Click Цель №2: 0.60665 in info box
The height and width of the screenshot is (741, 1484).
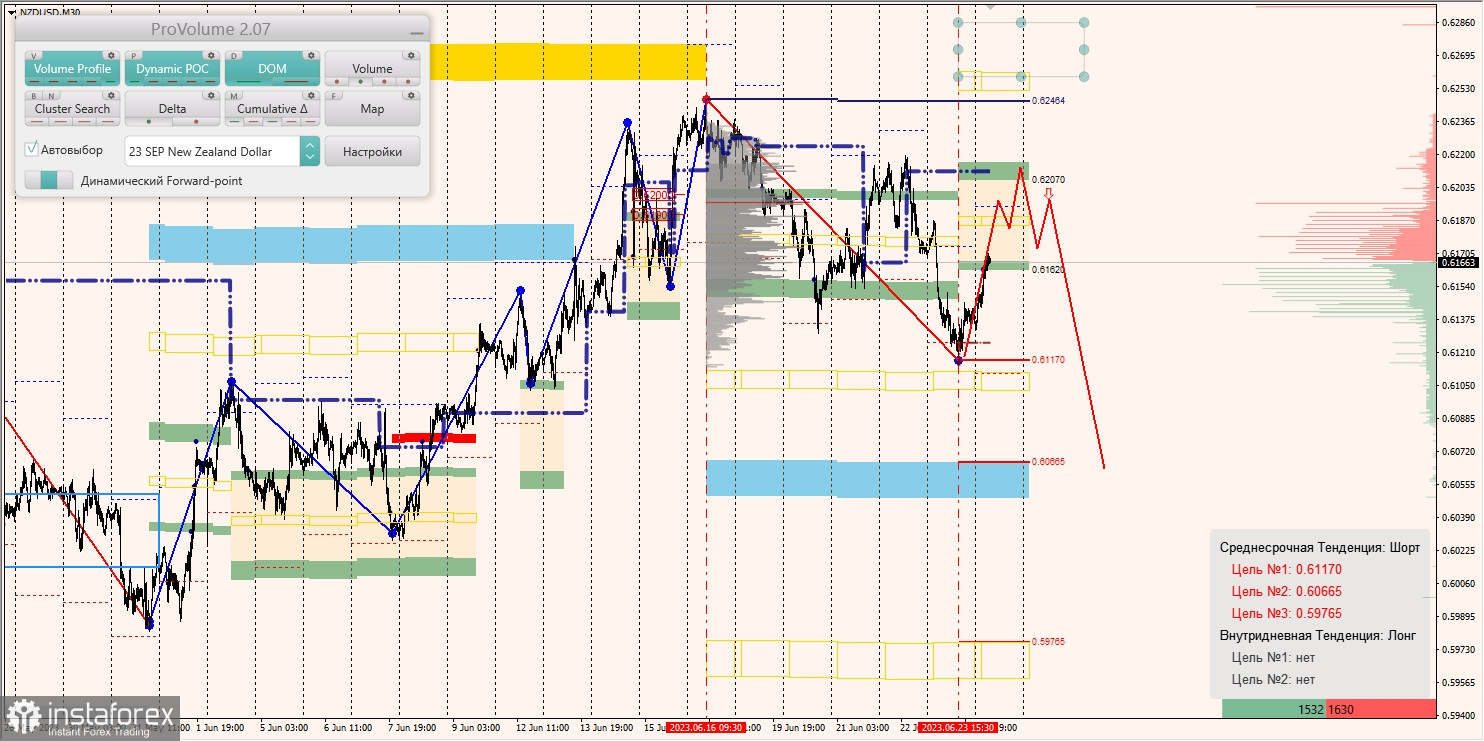pos(1288,592)
